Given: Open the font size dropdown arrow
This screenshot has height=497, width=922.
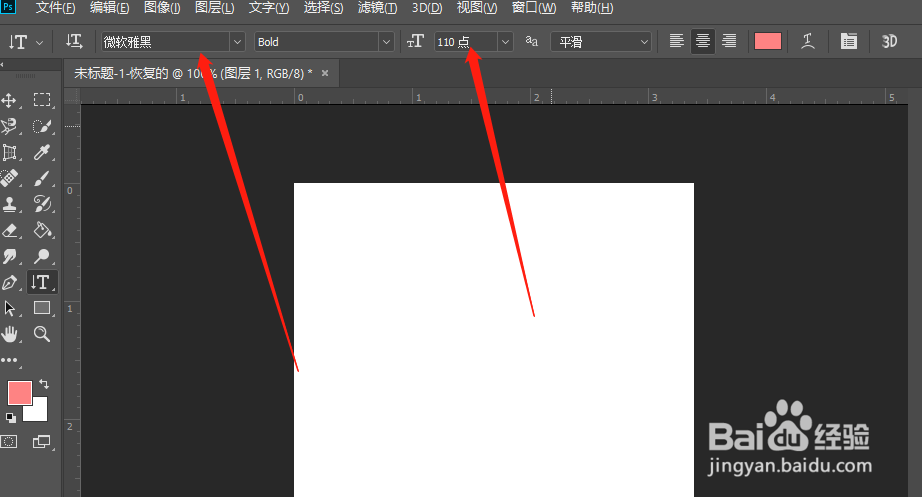Looking at the screenshot, I should 505,42.
